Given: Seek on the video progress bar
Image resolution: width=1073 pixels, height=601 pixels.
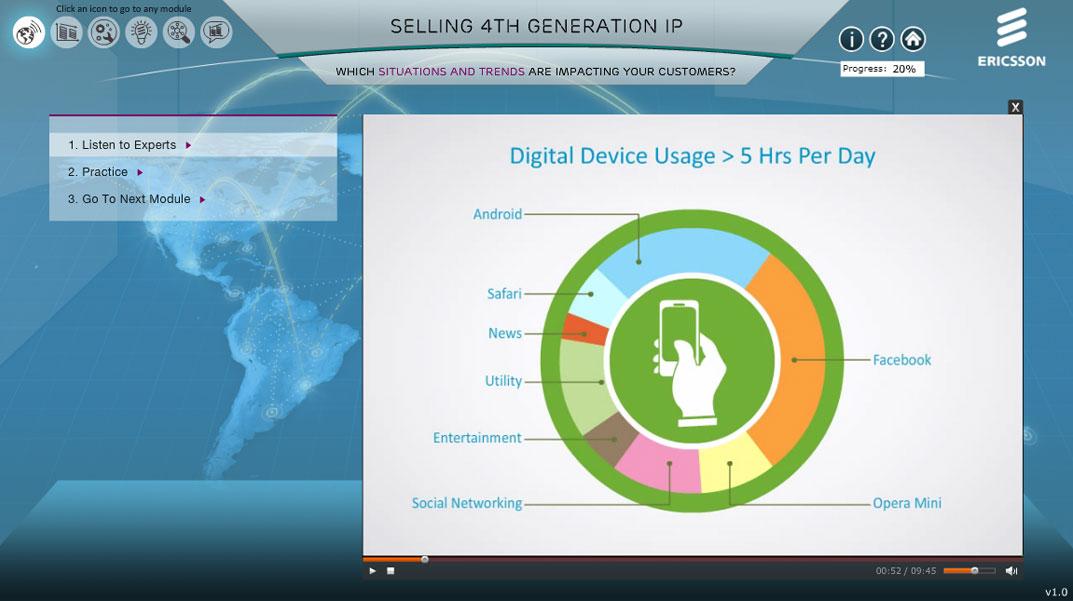Looking at the screenshot, I should pyautogui.click(x=693, y=559).
